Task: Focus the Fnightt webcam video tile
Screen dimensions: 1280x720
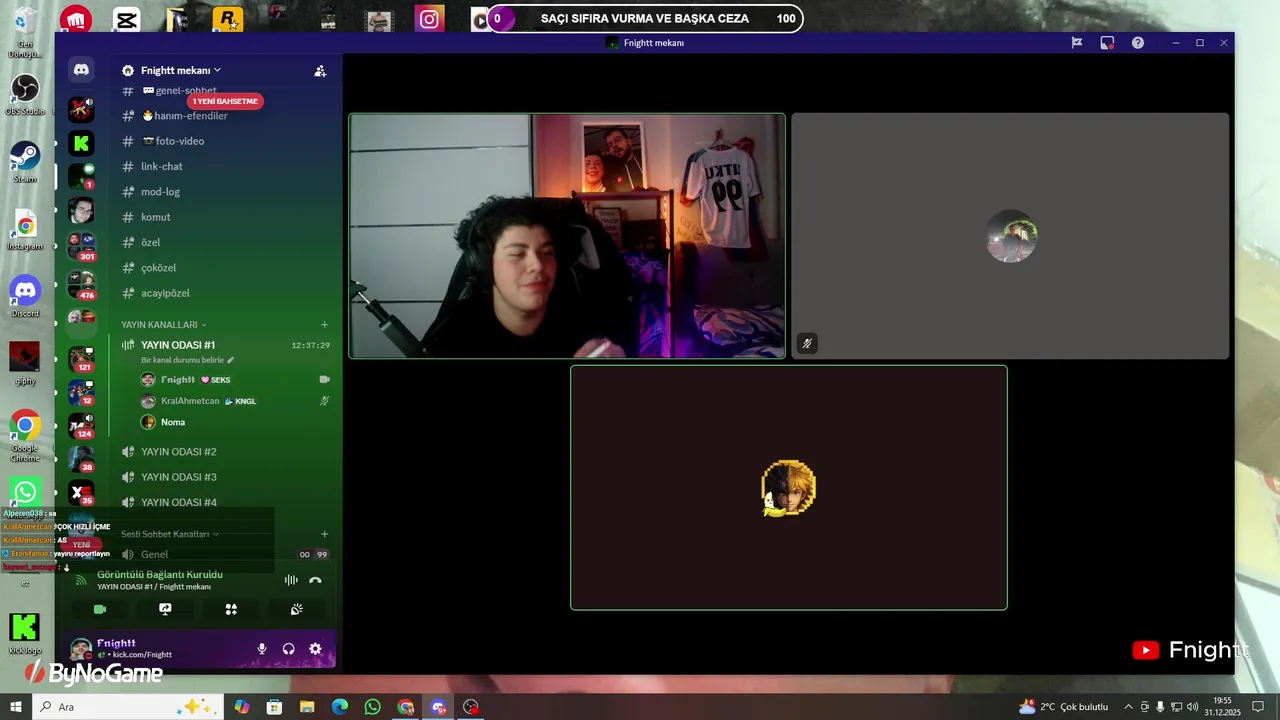Action: (567, 236)
